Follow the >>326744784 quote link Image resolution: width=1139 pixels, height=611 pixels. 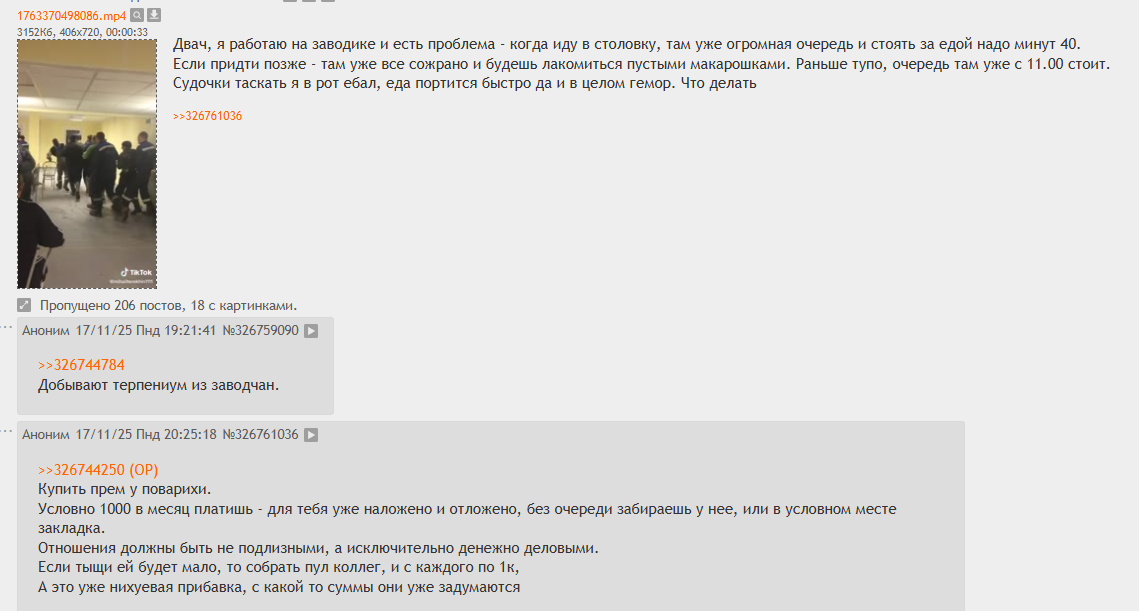coord(81,365)
